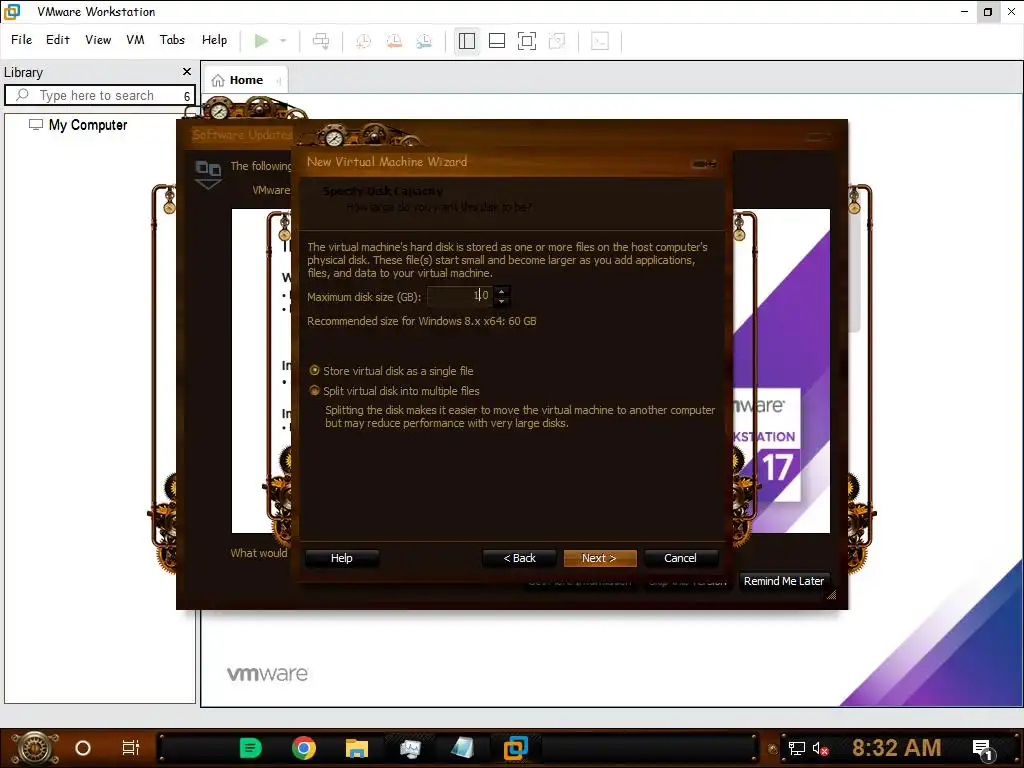Click the system monitor taskbar icon
The width and height of the screenshot is (1024, 768).
click(410, 748)
